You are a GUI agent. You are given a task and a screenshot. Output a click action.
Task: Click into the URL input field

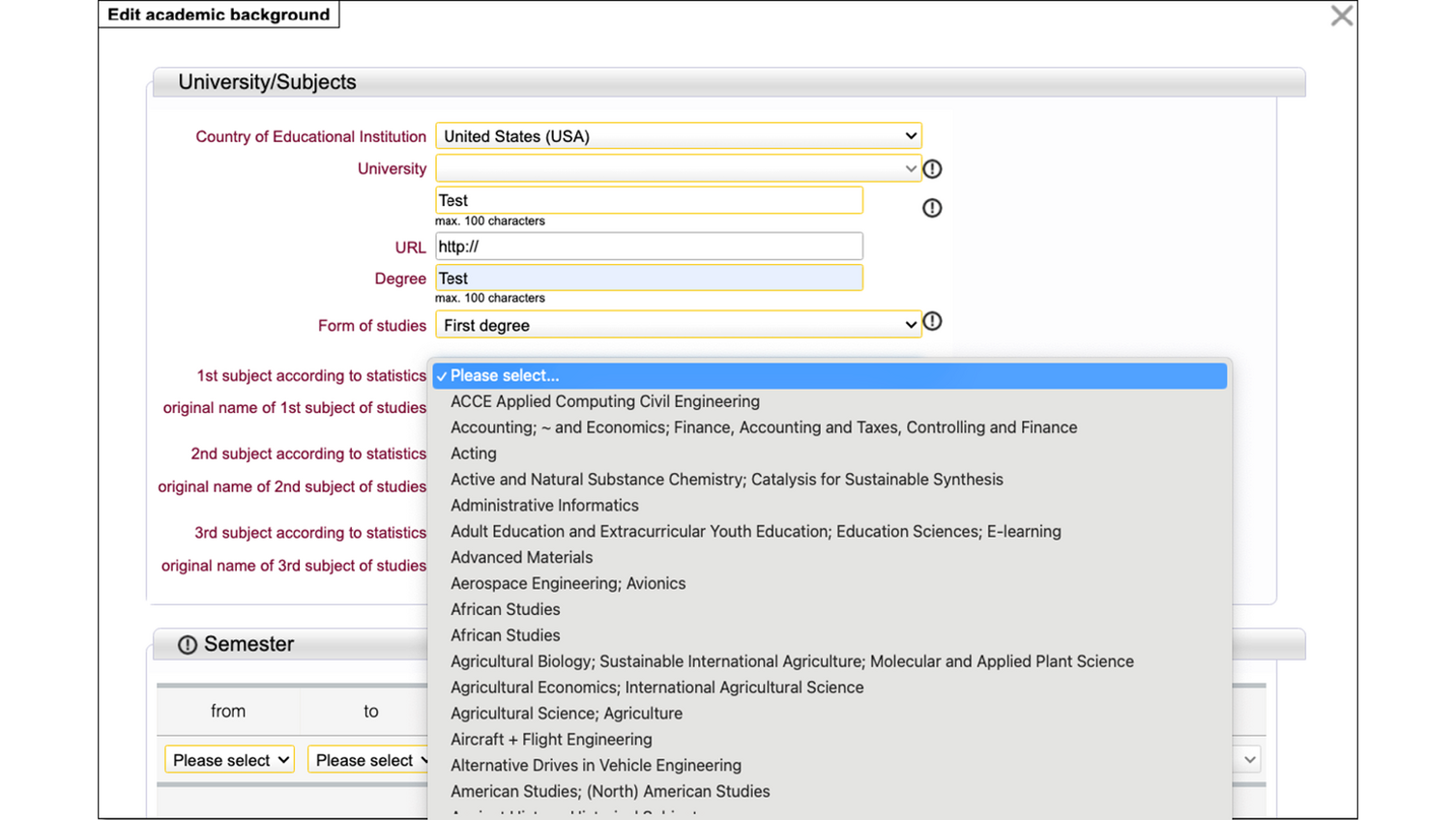click(649, 247)
